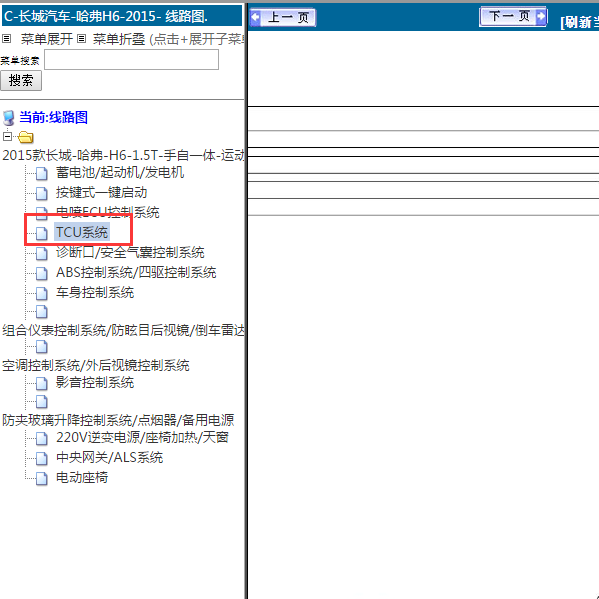The image size is (599, 599).
Task: Click document icon beside 按键式一键启动
Action: 42,194
